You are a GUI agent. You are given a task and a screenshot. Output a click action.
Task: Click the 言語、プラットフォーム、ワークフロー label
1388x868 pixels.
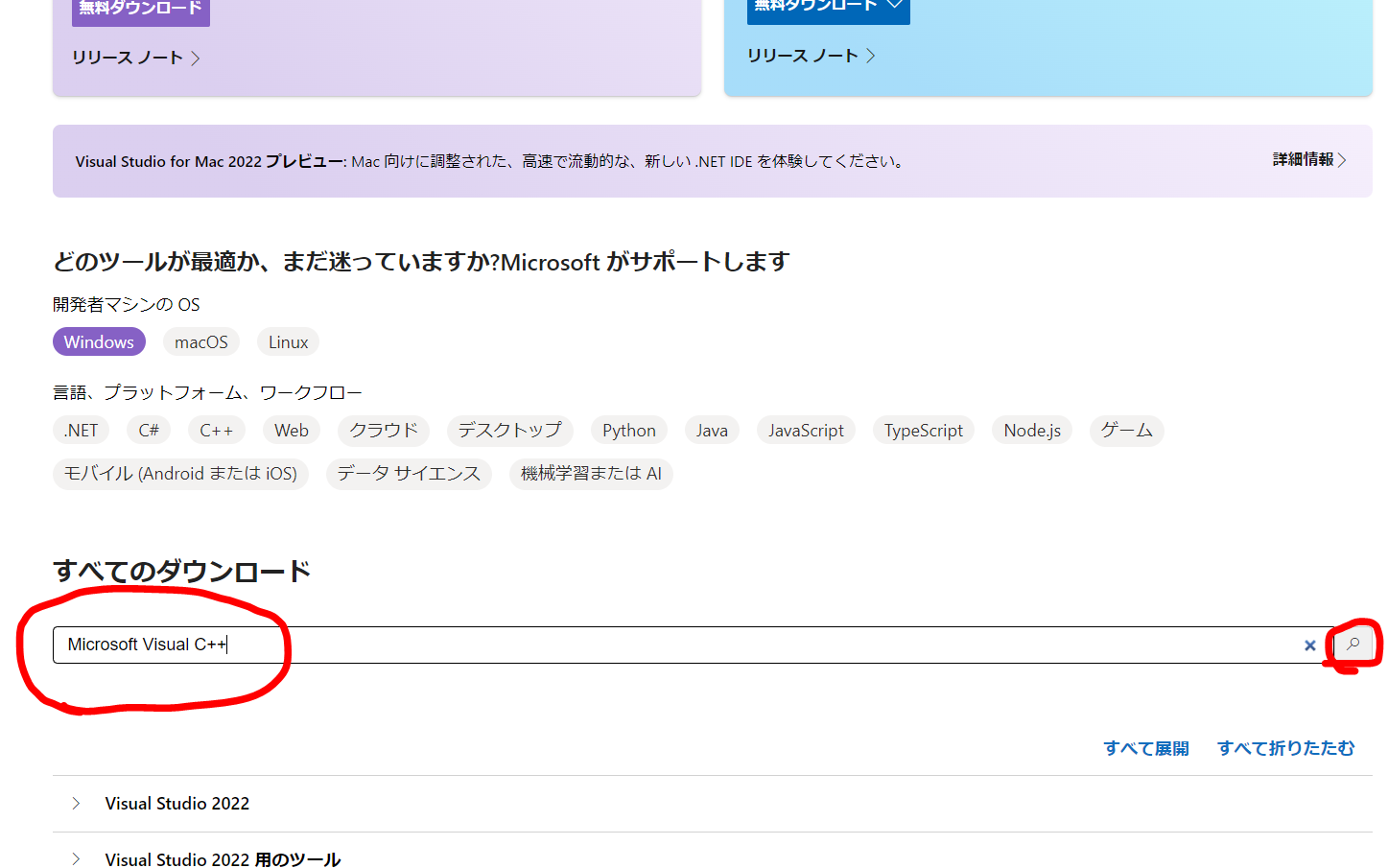pos(207,393)
